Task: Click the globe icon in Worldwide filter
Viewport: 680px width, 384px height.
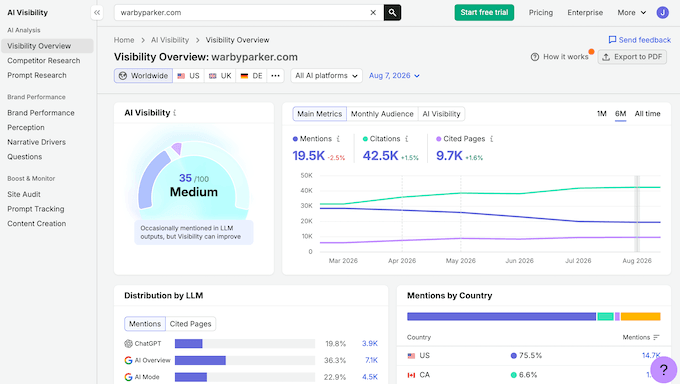Action: [123, 75]
